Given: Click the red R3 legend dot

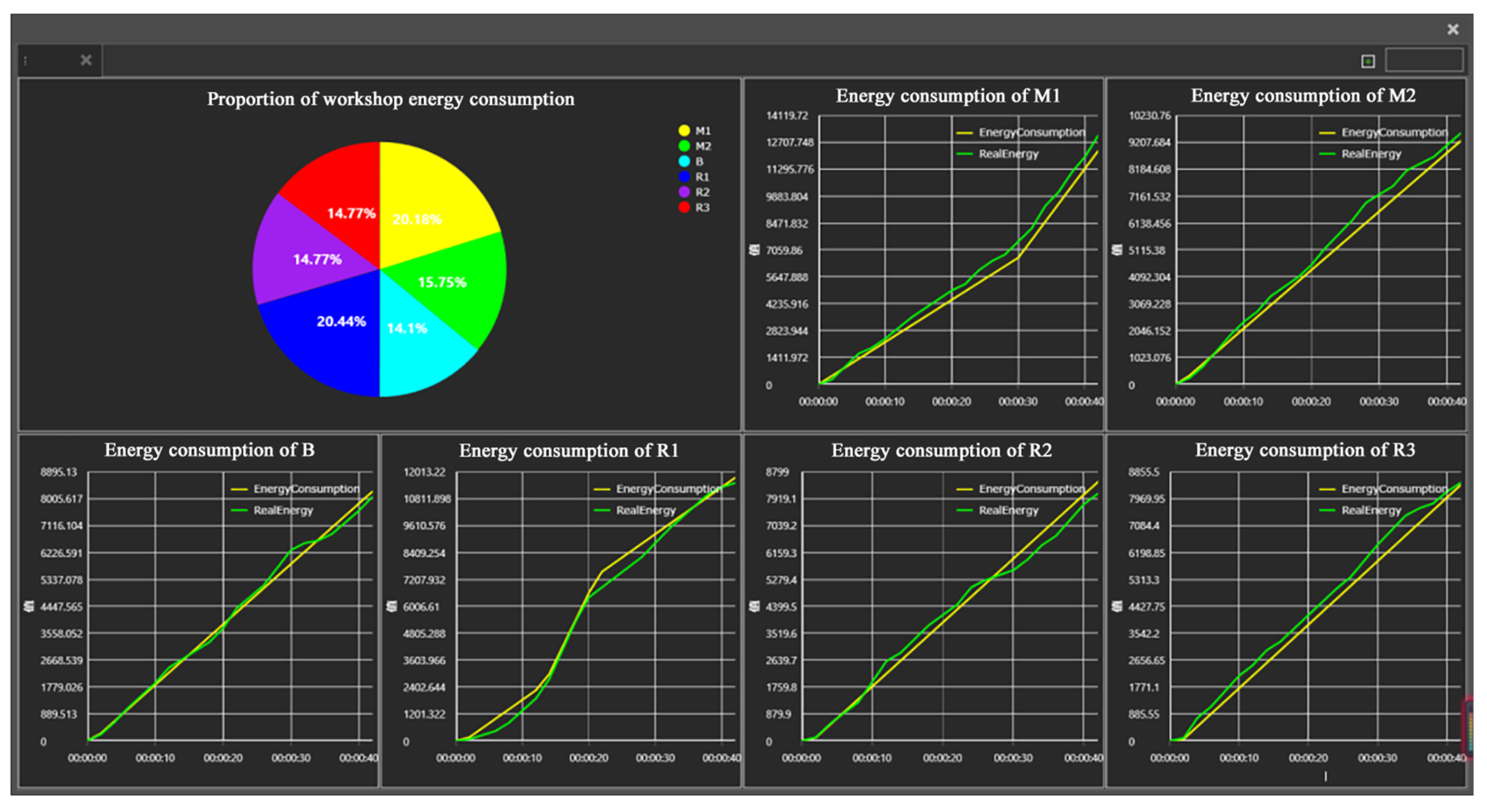Looking at the screenshot, I should [x=684, y=207].
